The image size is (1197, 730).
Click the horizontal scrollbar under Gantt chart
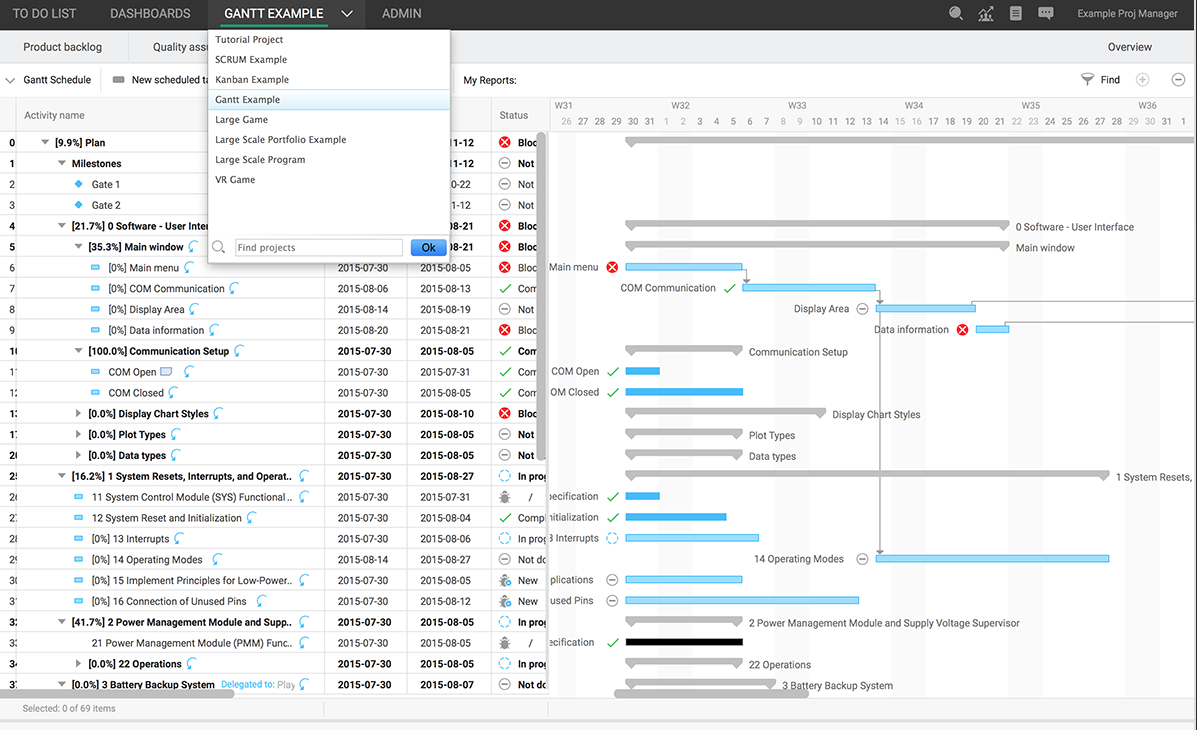[711, 693]
